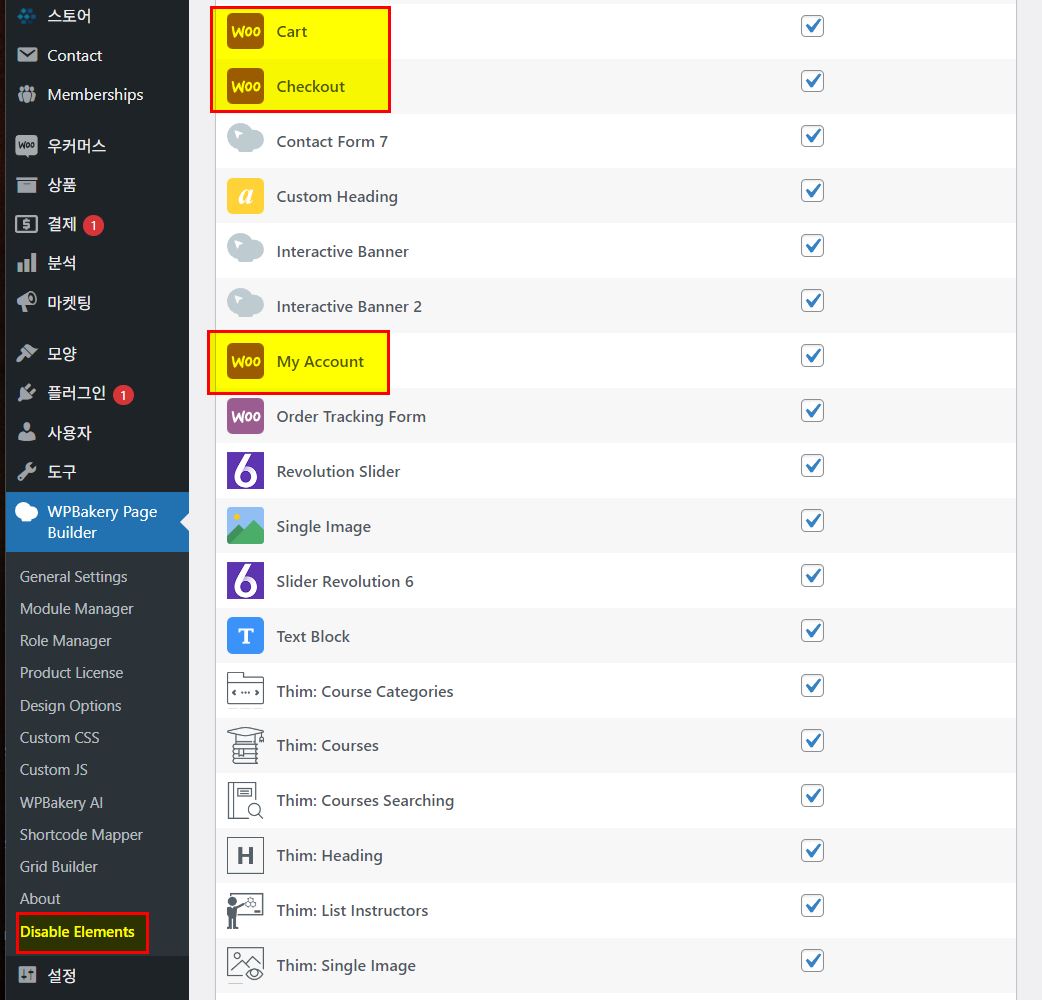The height and width of the screenshot is (1000, 1042).
Task: Click the Thim: Courses Searching icon
Action: [245, 801]
